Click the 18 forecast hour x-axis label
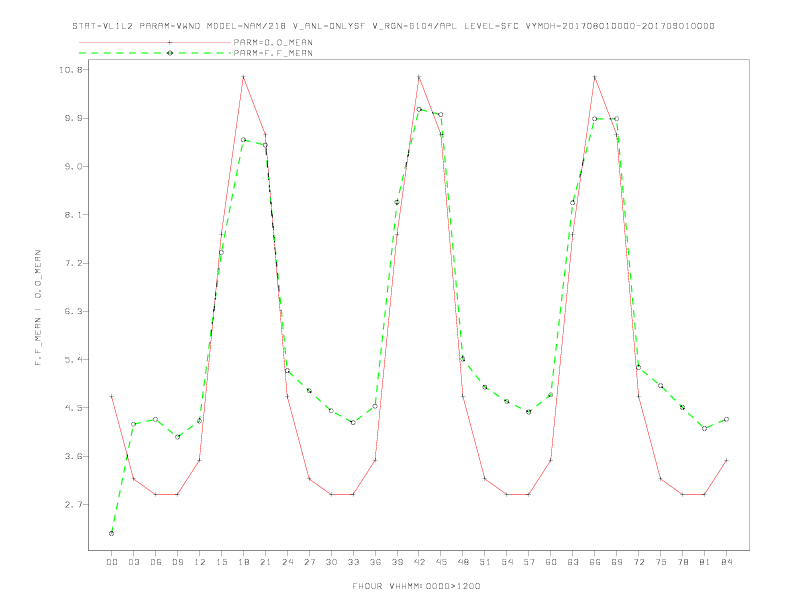 [243, 562]
